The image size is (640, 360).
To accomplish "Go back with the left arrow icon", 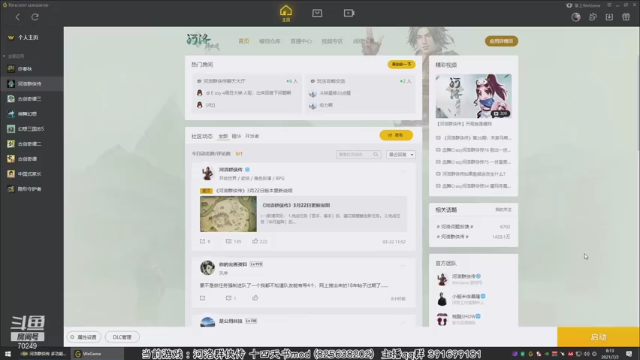I will pyautogui.click(x=18, y=17).
